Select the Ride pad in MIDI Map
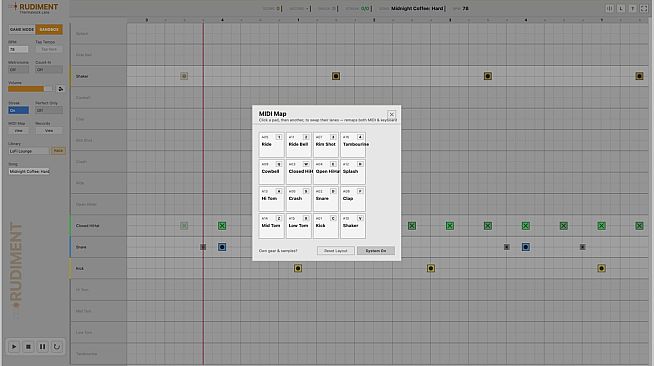The image size is (654, 366). coord(271,145)
